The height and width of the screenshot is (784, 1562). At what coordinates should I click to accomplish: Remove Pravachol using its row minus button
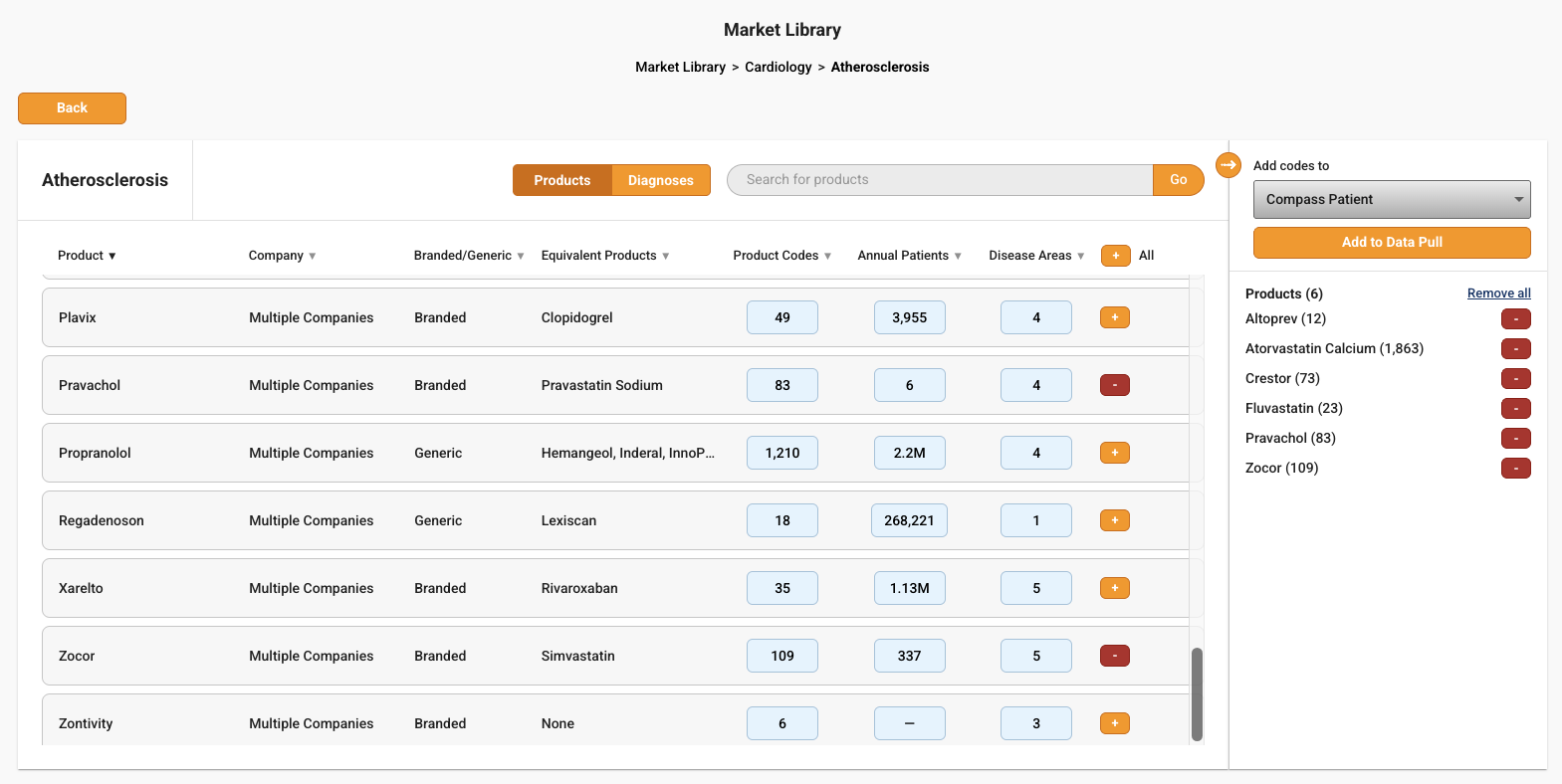point(1115,385)
